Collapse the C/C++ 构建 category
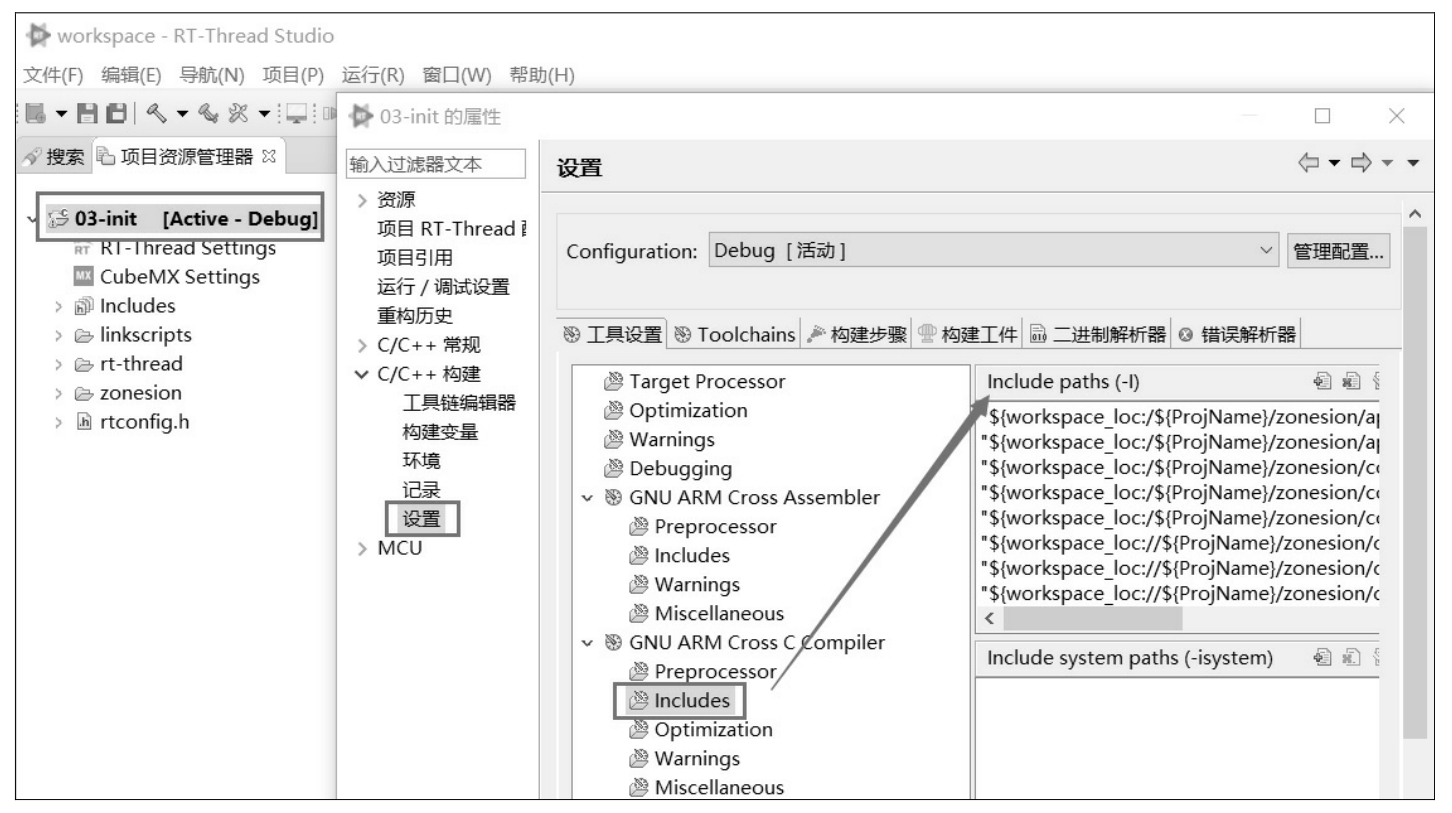The height and width of the screenshot is (813, 1452). click(361, 375)
